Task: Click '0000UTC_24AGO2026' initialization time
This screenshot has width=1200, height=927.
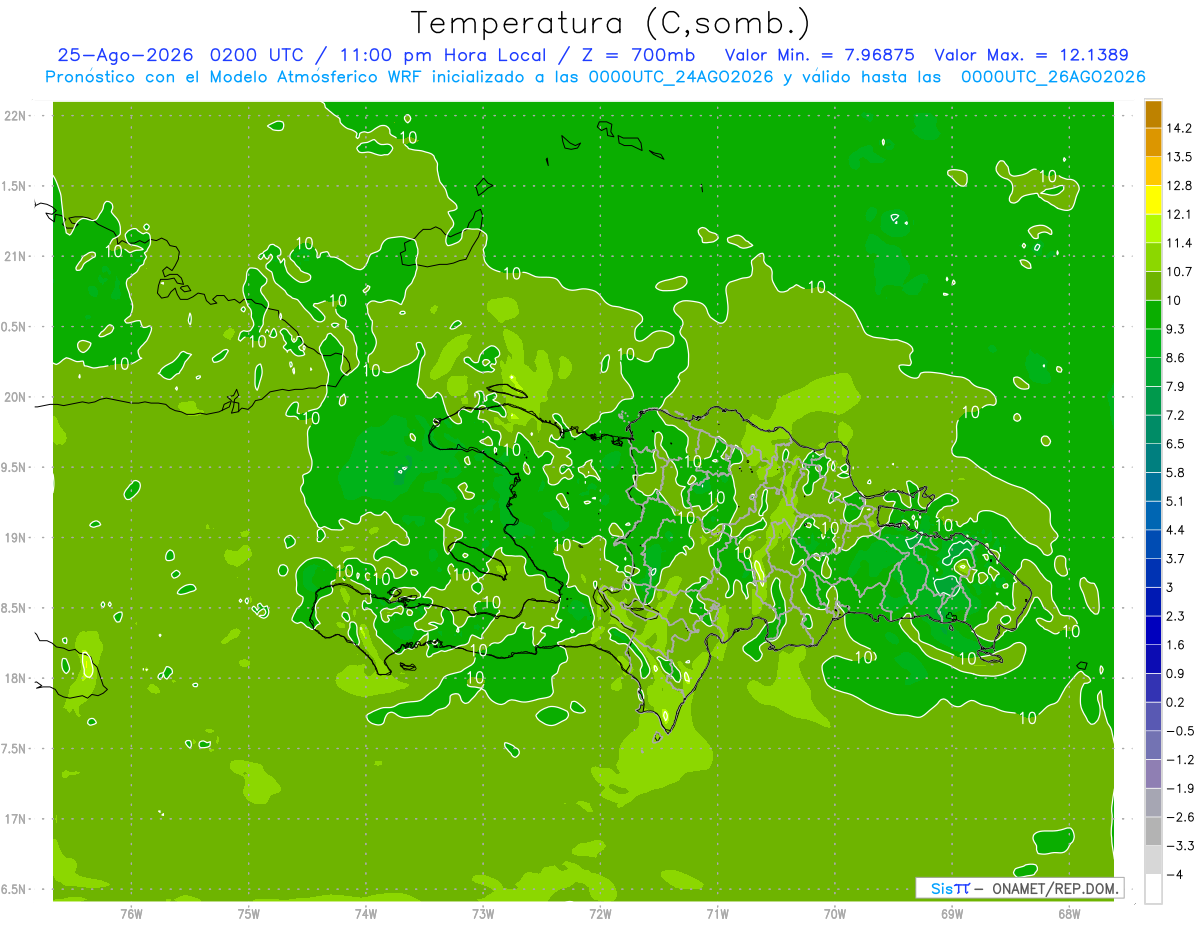Action: pyautogui.click(x=680, y=77)
